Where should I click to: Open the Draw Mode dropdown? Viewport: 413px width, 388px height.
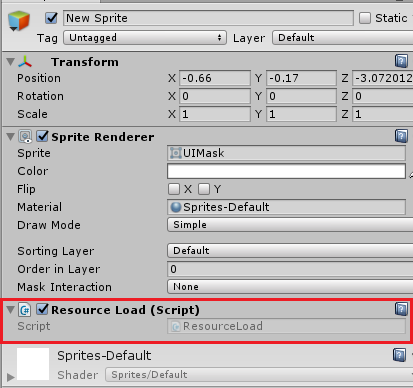(x=290, y=225)
